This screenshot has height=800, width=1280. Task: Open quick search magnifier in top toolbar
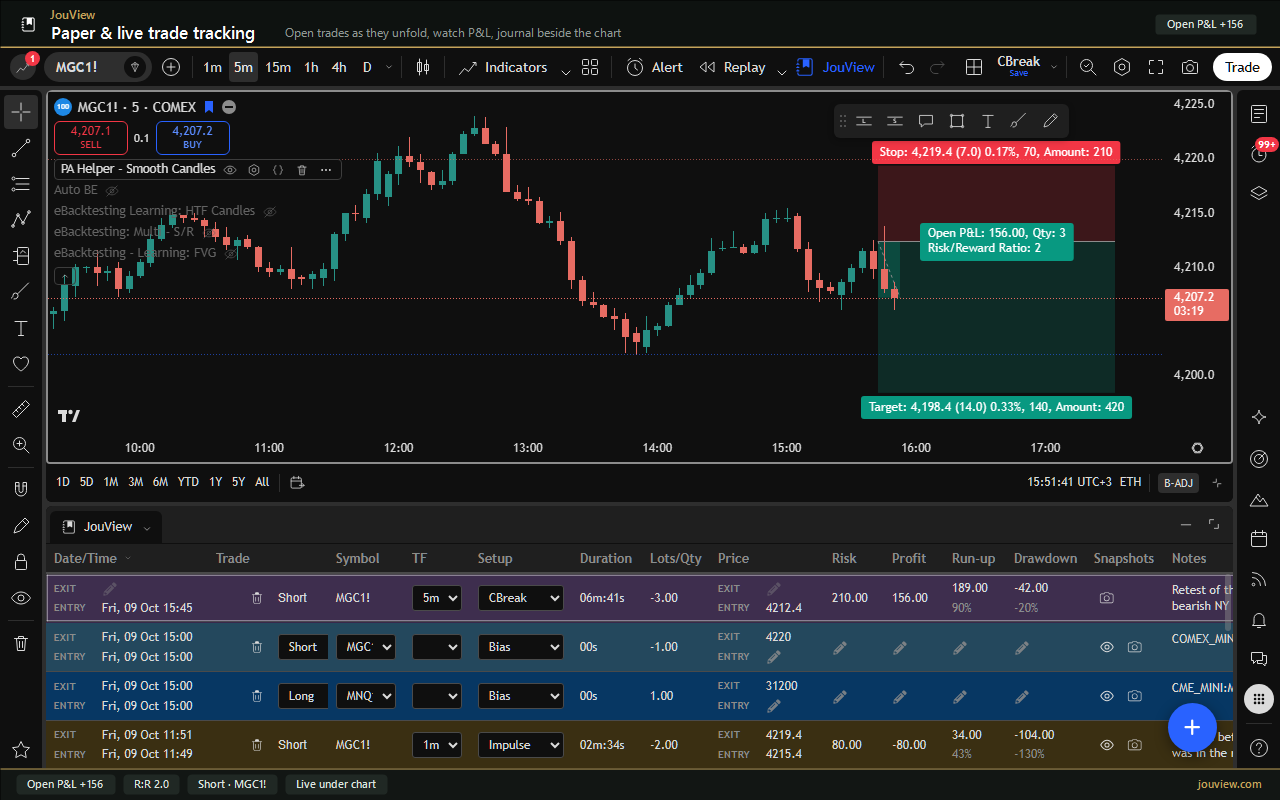click(1088, 67)
